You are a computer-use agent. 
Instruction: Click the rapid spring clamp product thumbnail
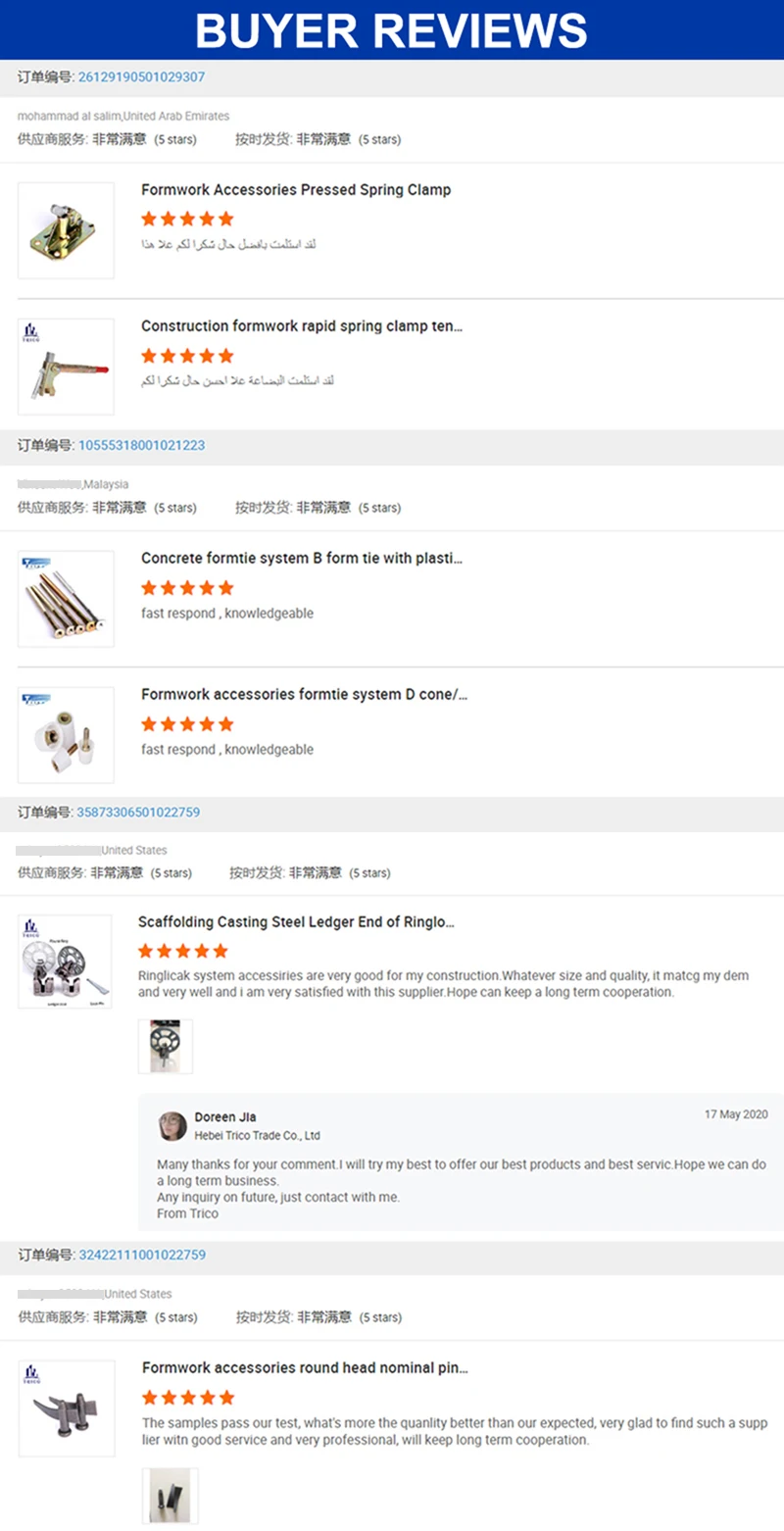pos(66,367)
